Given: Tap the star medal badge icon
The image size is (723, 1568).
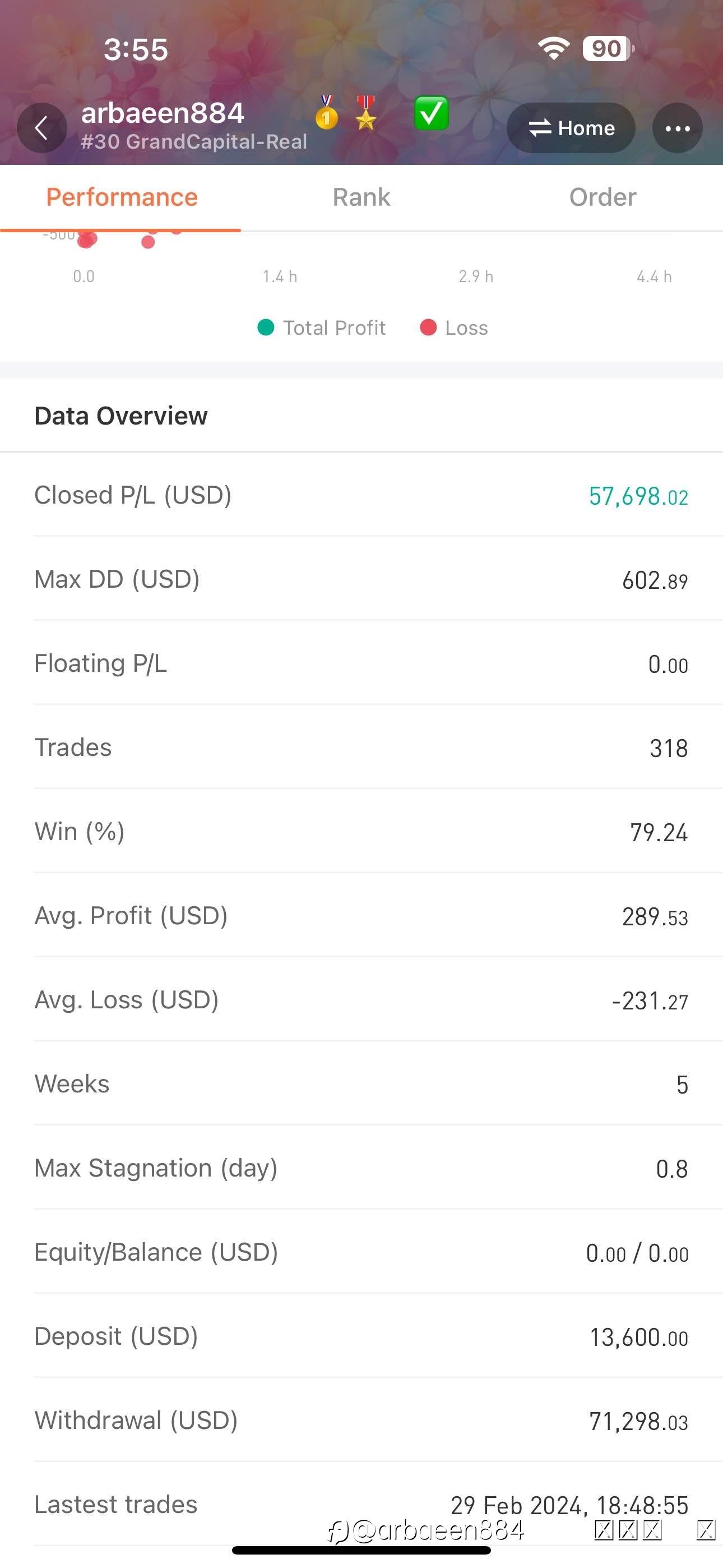Looking at the screenshot, I should click(366, 113).
